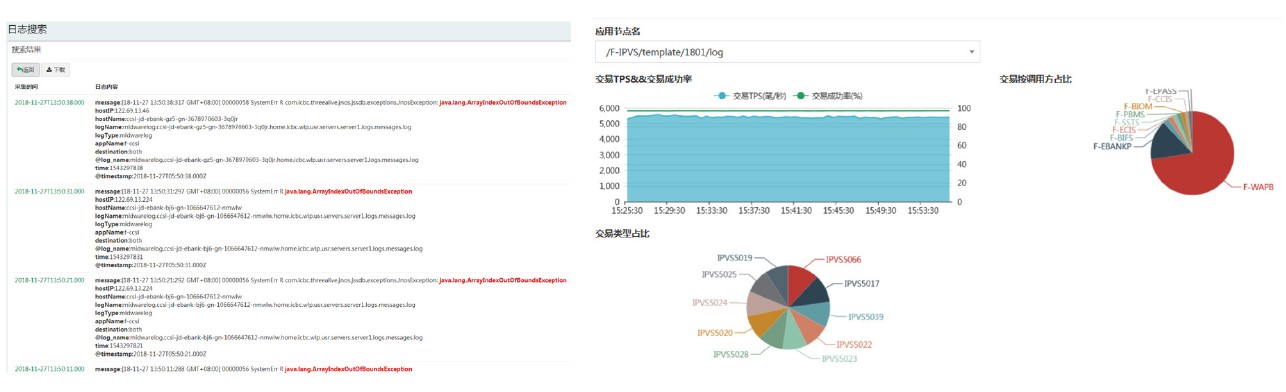The width and height of the screenshot is (1286, 392).
Task: Click the 交易TPS&&交易成功率 chart title
Action: (643, 79)
